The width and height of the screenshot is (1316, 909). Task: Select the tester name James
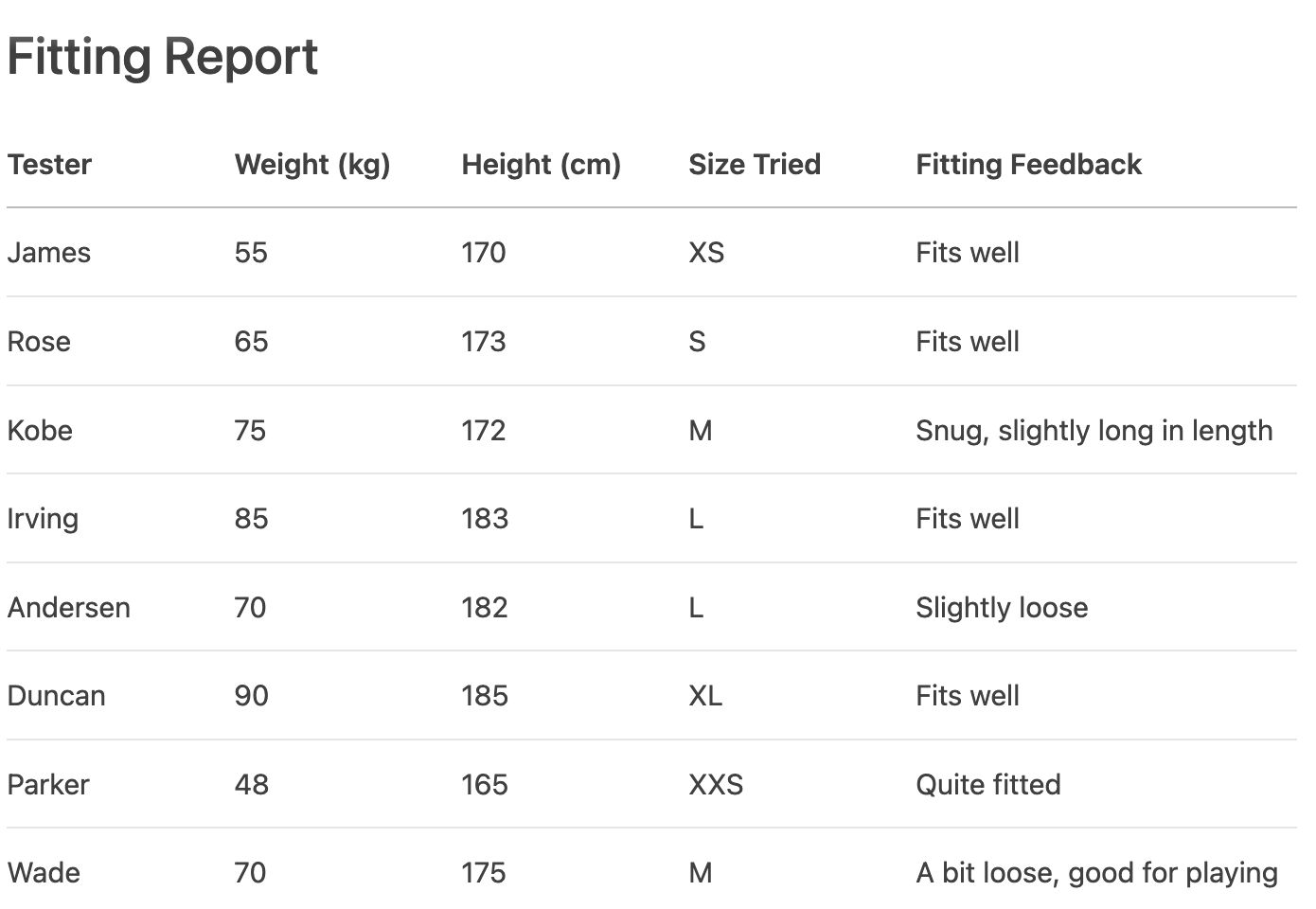49,253
